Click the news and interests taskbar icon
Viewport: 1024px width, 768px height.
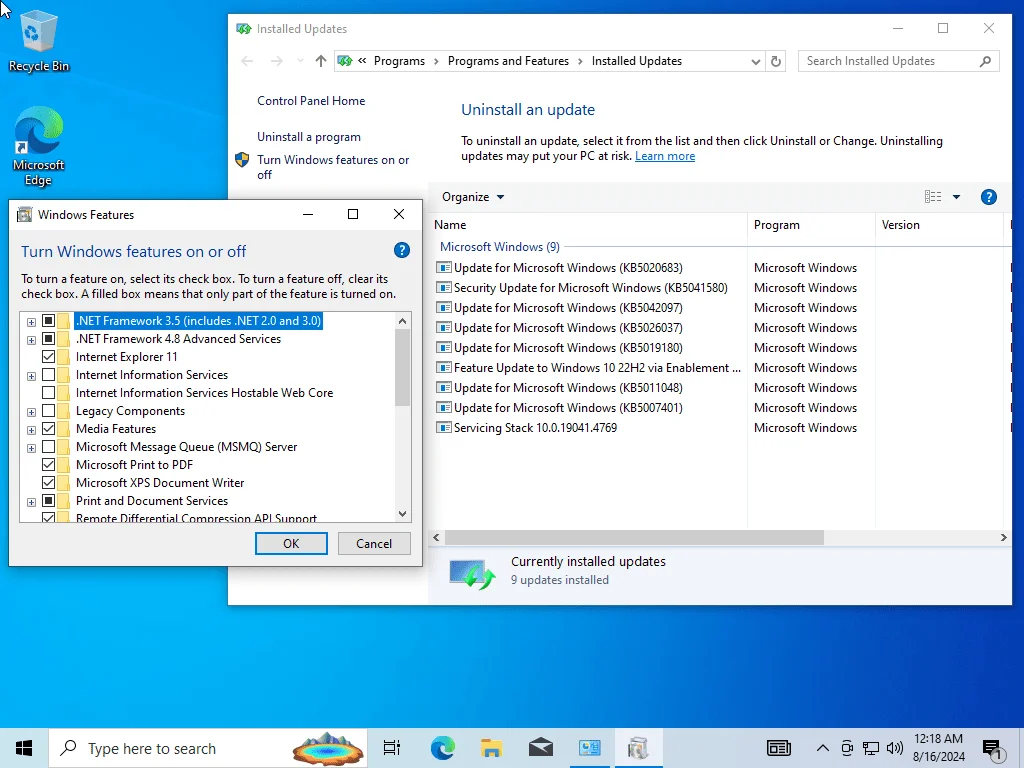778,748
